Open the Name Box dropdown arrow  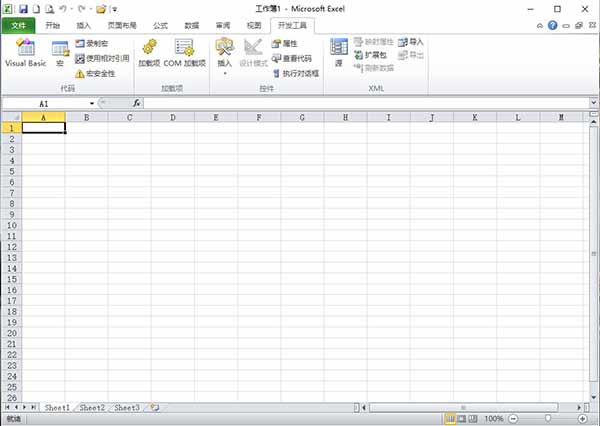(x=92, y=103)
